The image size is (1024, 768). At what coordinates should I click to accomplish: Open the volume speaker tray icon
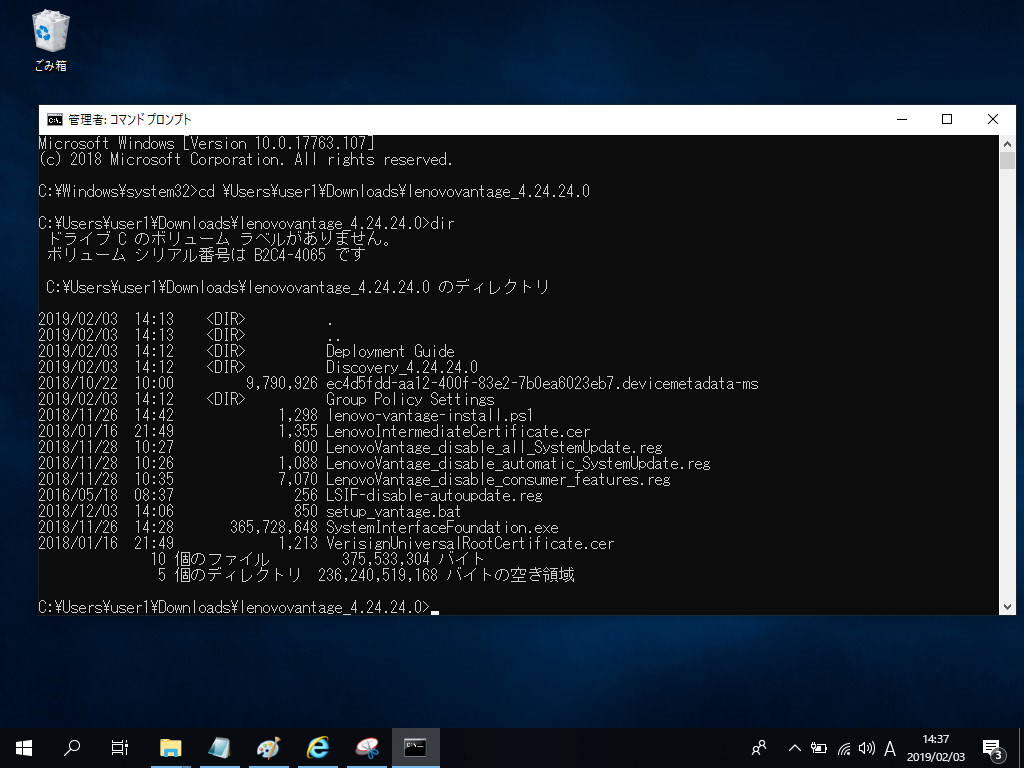pyautogui.click(x=867, y=748)
